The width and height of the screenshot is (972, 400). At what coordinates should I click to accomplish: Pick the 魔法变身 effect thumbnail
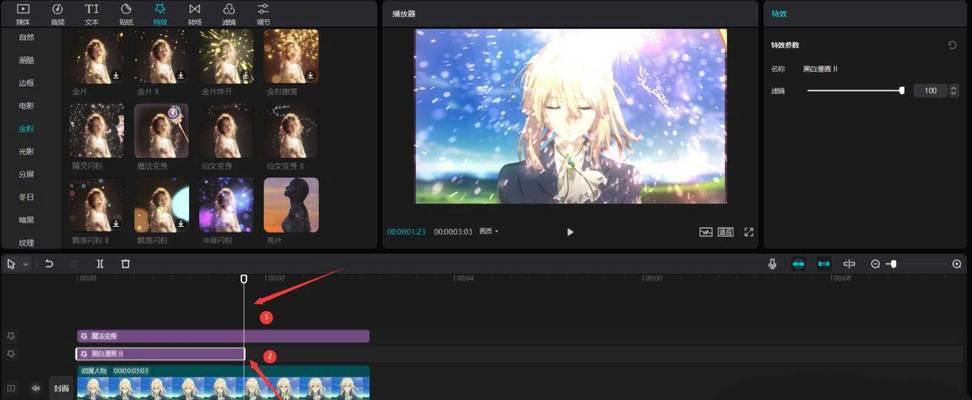click(161, 131)
